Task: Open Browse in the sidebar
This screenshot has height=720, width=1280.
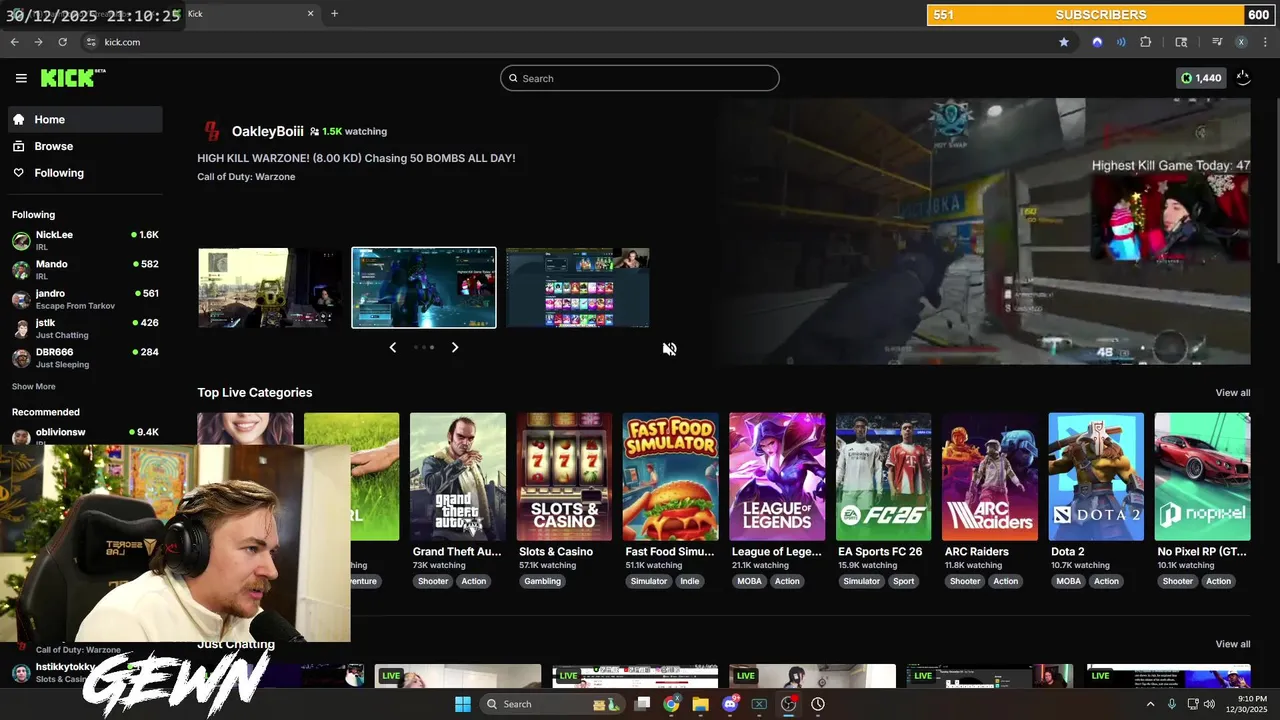Action: 85,146
